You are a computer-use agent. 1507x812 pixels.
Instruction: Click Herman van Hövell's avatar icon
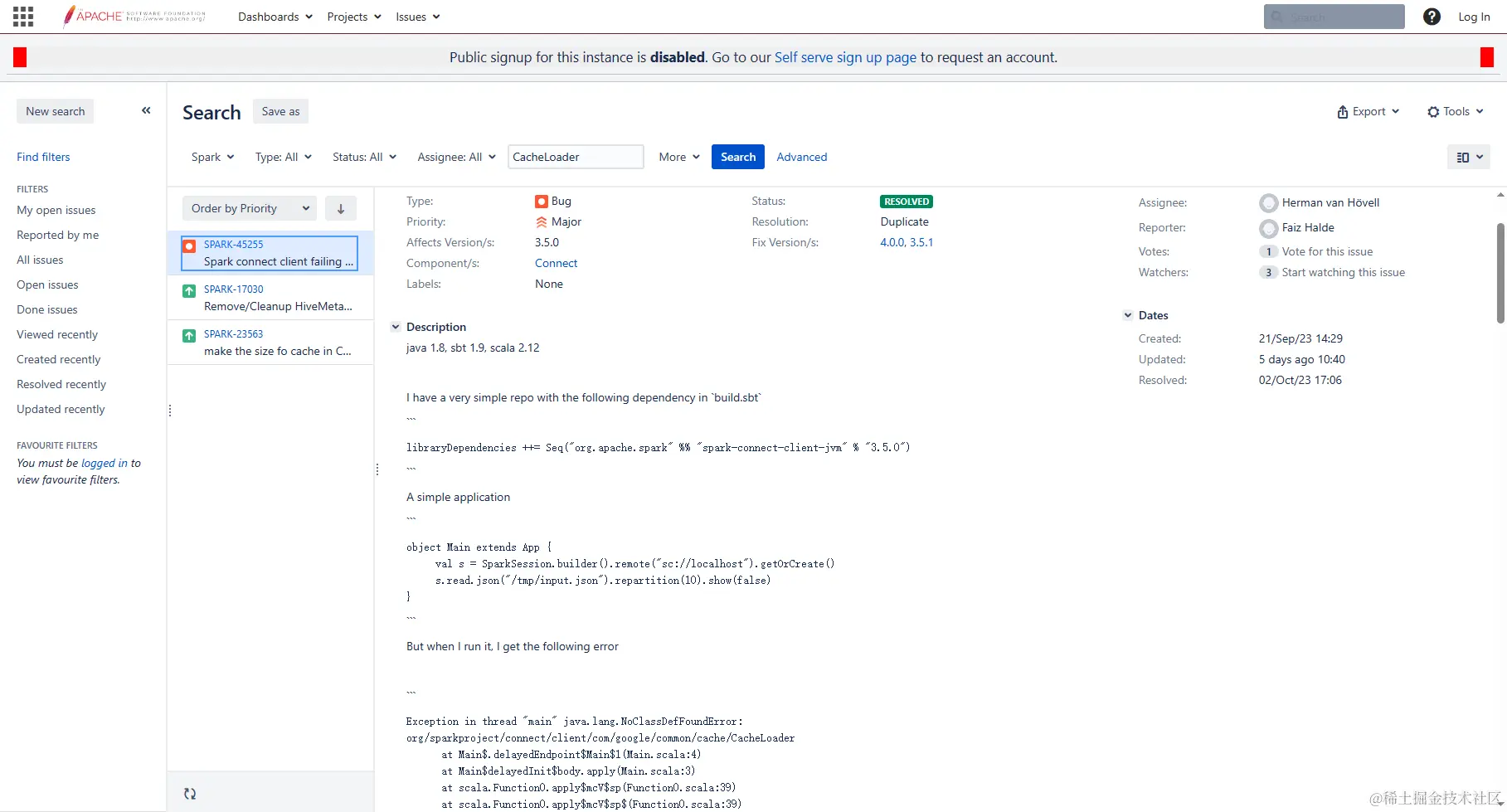click(1268, 203)
